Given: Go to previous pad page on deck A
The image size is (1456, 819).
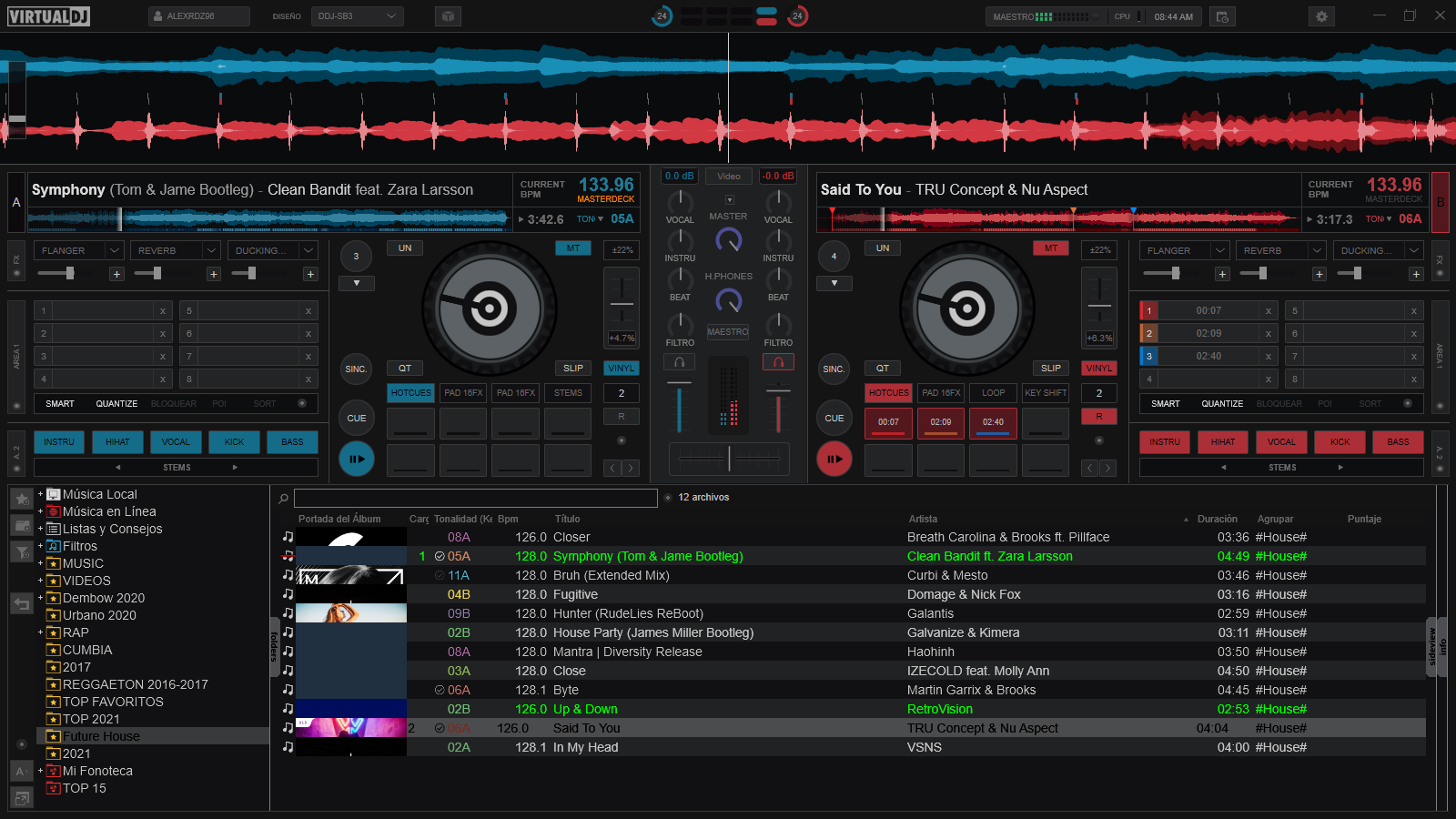Looking at the screenshot, I should (x=612, y=468).
